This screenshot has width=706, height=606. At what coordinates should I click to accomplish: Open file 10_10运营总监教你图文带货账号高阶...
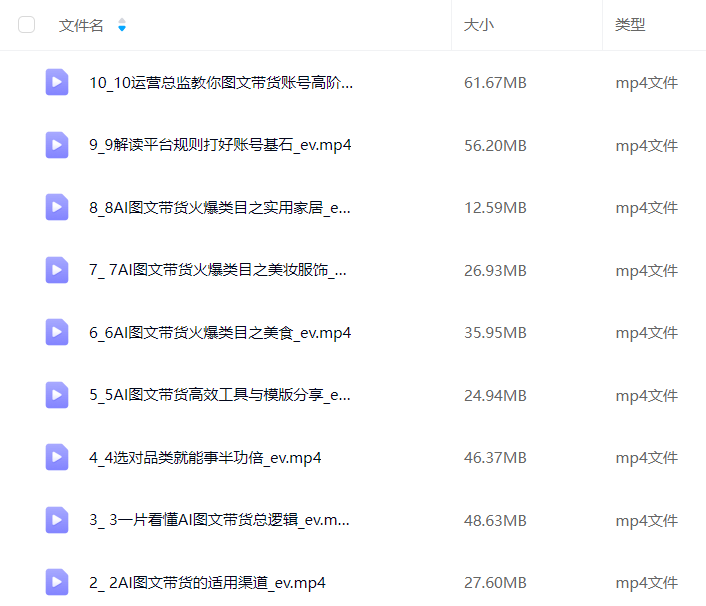point(221,83)
